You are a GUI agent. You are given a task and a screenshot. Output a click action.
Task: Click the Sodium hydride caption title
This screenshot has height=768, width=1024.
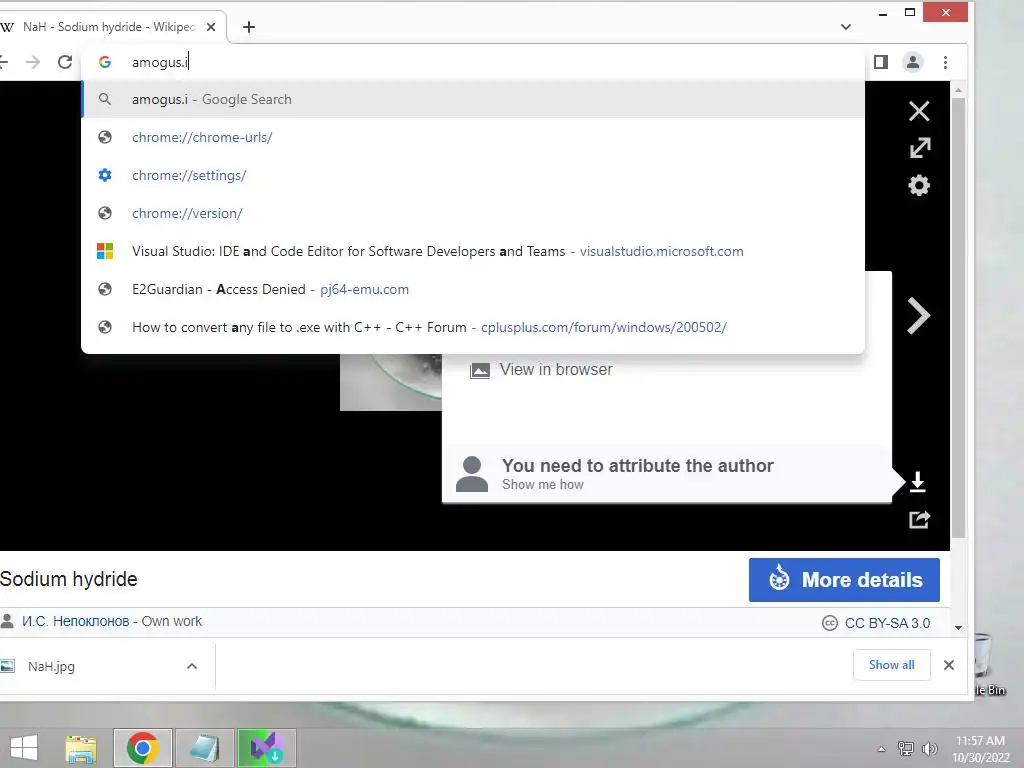(69, 579)
